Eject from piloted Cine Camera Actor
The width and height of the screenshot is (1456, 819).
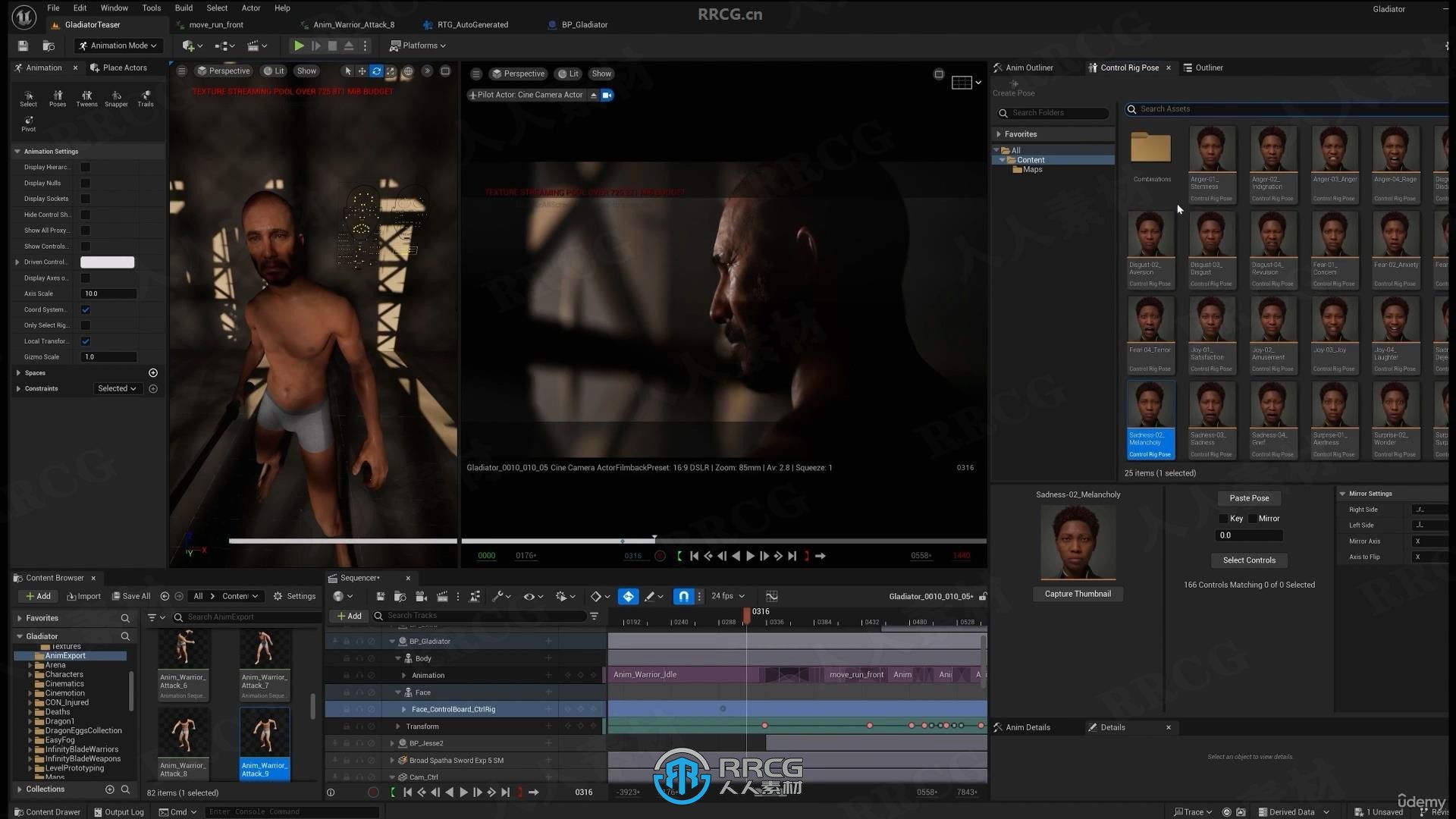point(594,95)
